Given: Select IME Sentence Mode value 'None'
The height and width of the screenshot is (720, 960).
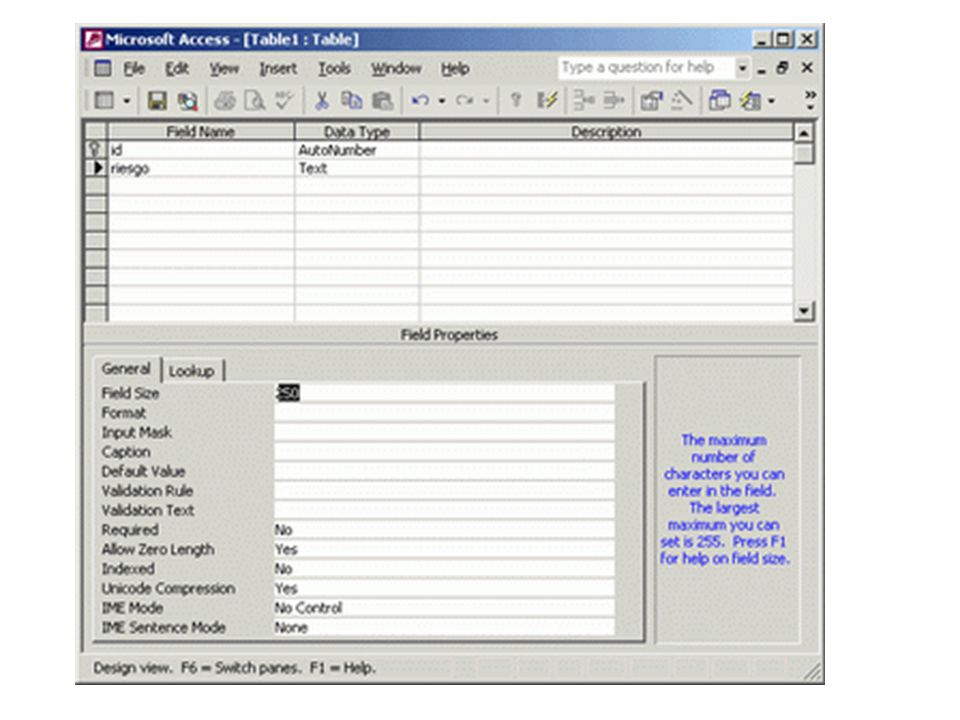Looking at the screenshot, I should 444,628.
